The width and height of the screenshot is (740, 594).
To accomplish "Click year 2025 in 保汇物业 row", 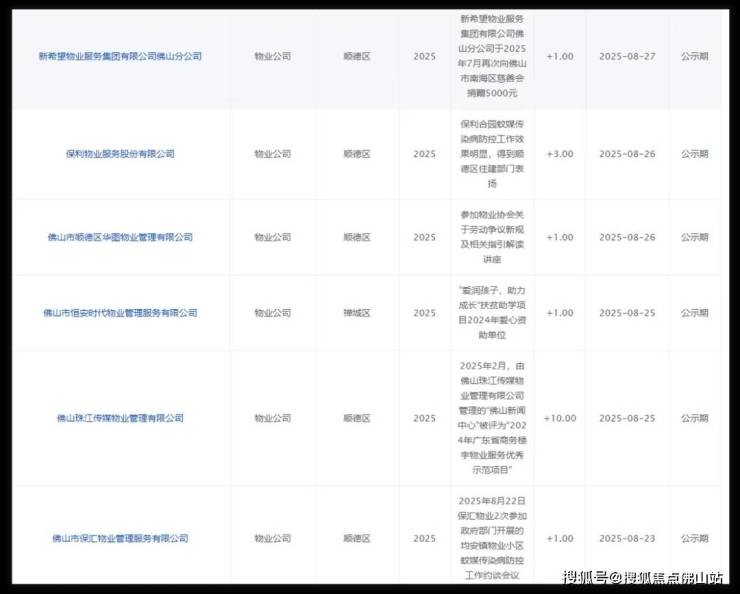I will pos(424,538).
